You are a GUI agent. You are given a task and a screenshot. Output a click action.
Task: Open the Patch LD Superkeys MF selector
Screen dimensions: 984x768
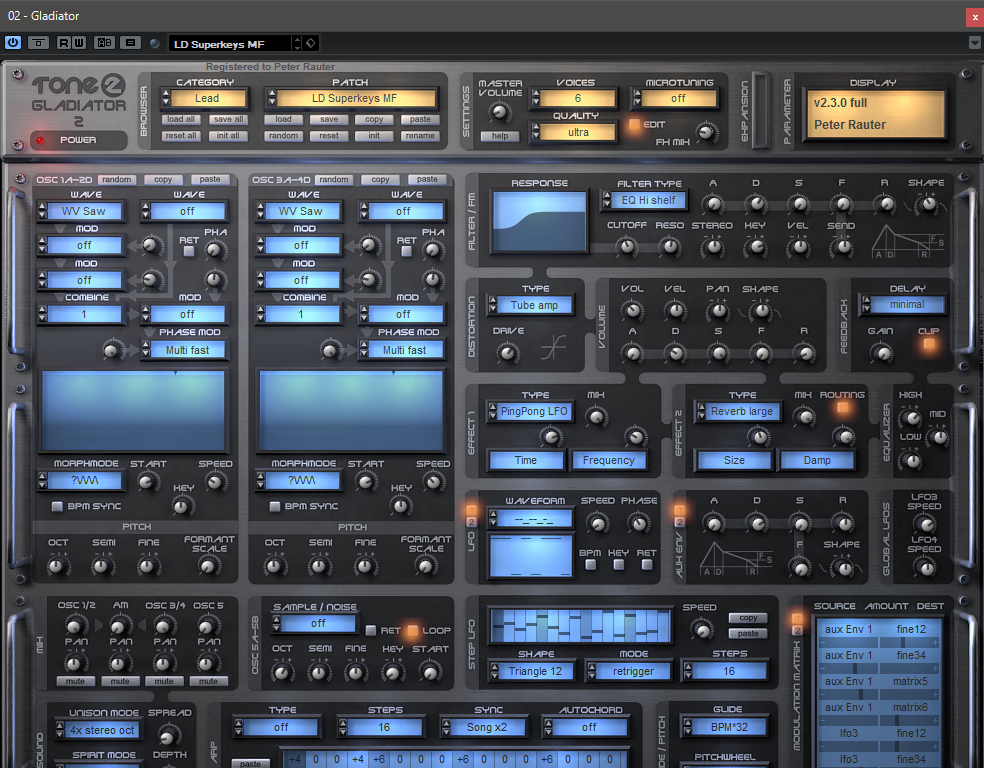(x=354, y=99)
